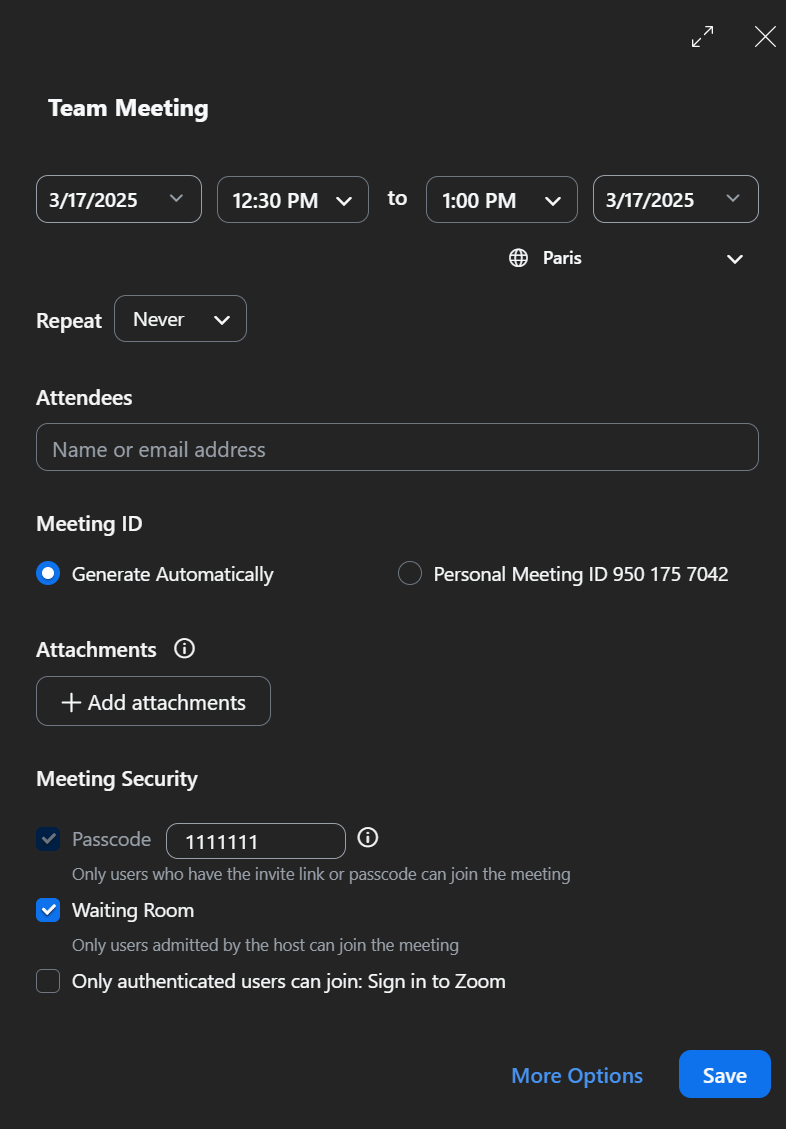The width and height of the screenshot is (786, 1129).
Task: Enable authenticated users only joining
Action: click(x=47, y=981)
